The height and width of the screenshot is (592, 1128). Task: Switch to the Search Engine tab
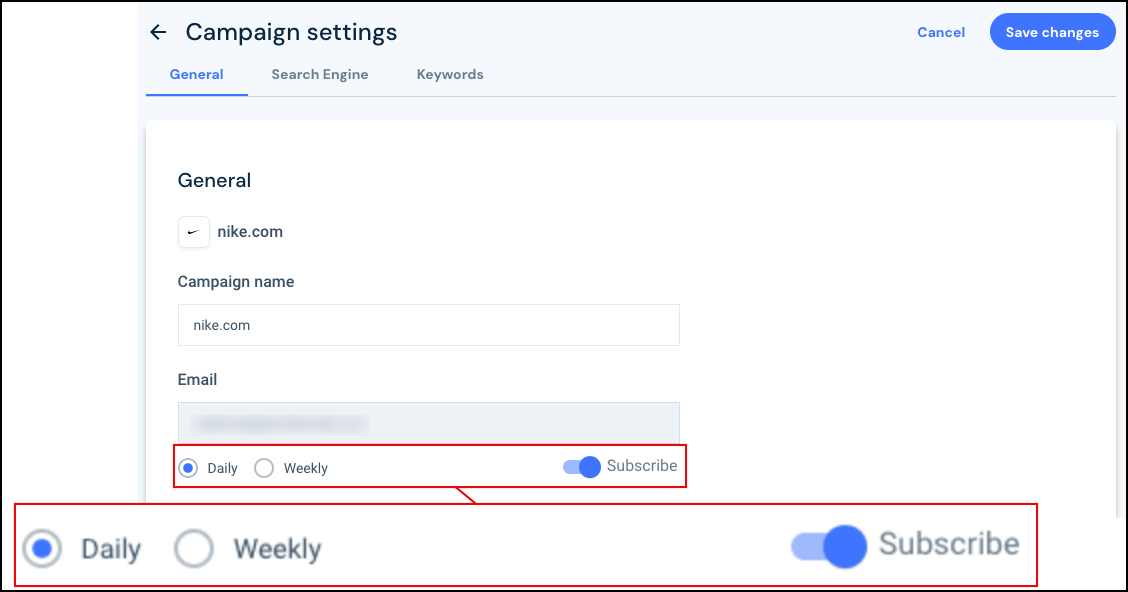click(319, 74)
